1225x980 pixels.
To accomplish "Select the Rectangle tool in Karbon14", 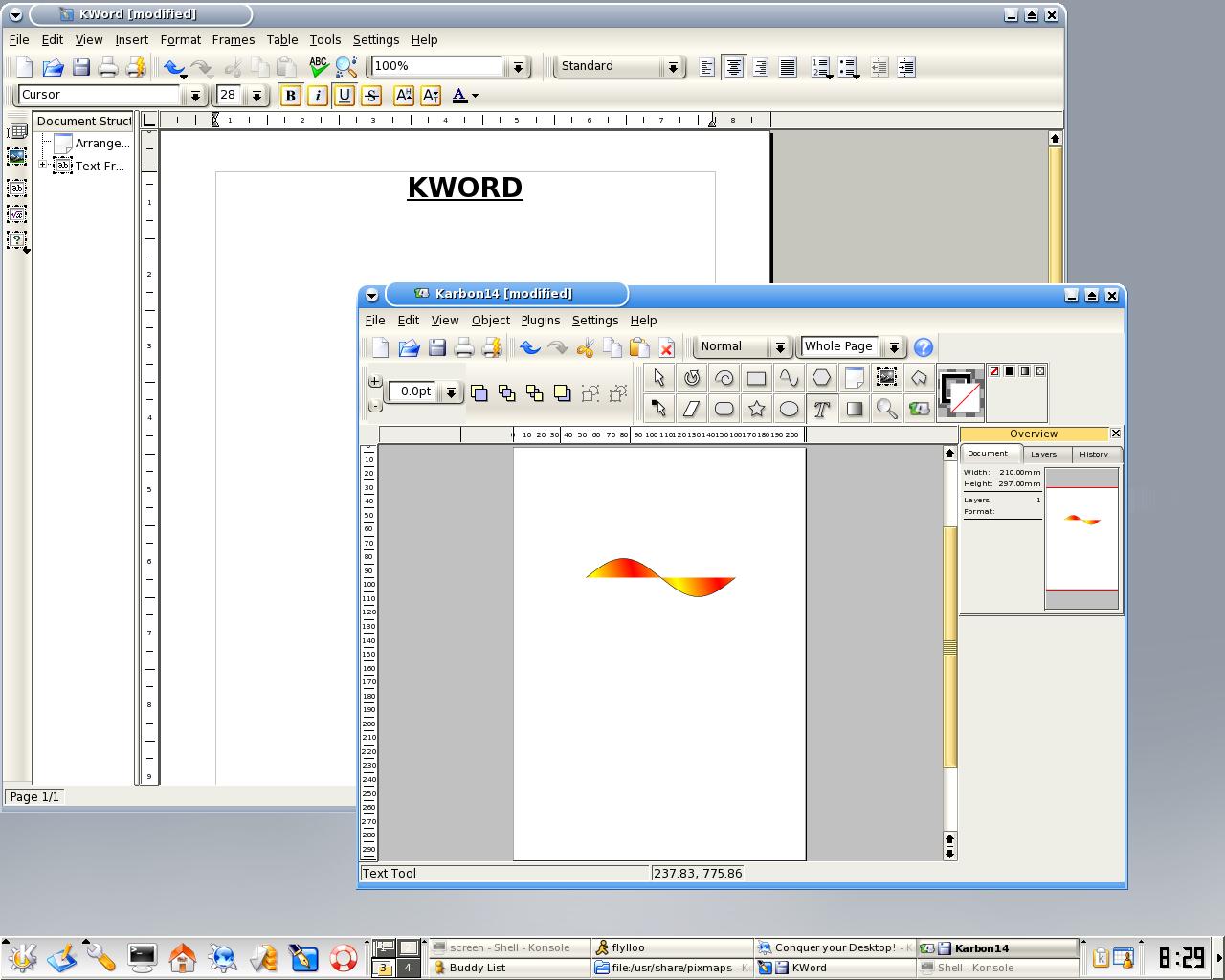I will pyautogui.click(x=756, y=377).
